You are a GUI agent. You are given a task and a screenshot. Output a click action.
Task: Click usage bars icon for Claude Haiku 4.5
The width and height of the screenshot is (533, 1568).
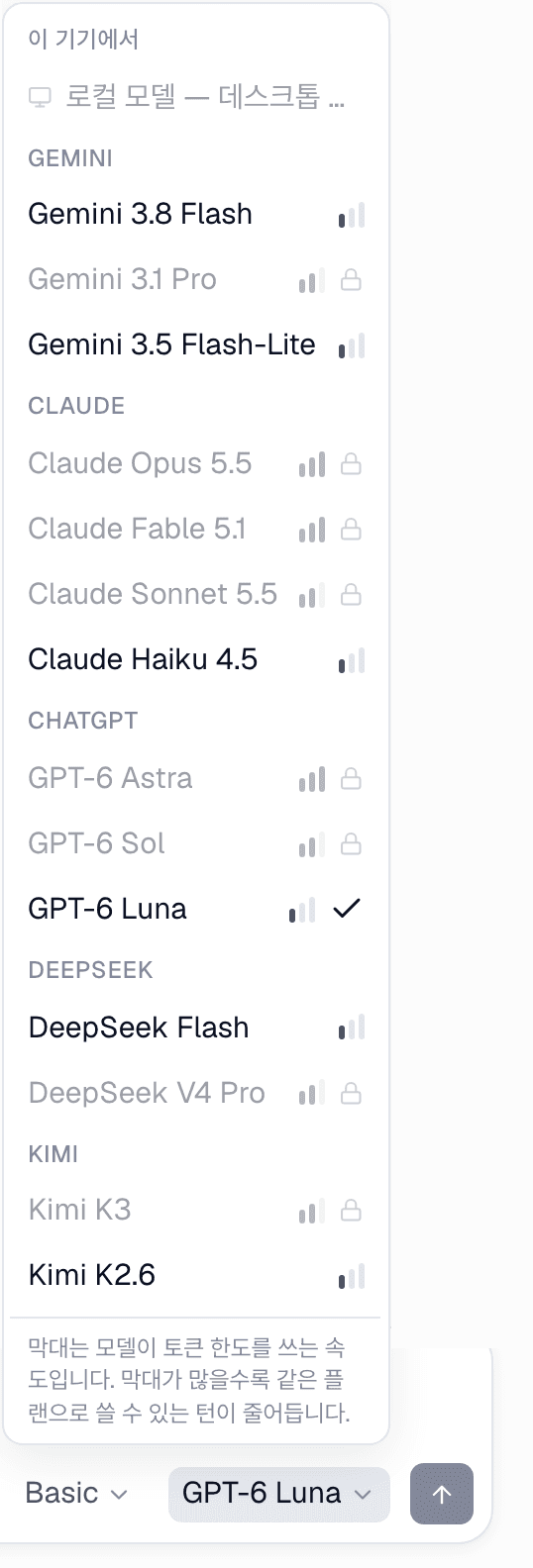coord(352,660)
